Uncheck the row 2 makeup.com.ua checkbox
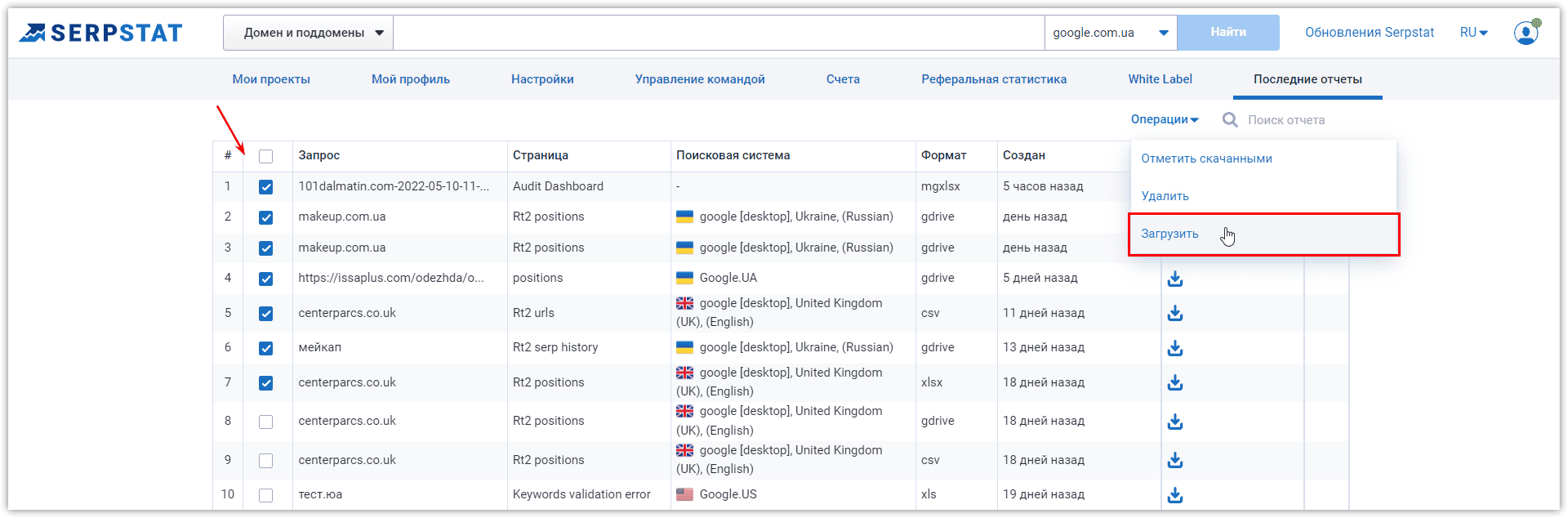1568x518 pixels. click(266, 217)
